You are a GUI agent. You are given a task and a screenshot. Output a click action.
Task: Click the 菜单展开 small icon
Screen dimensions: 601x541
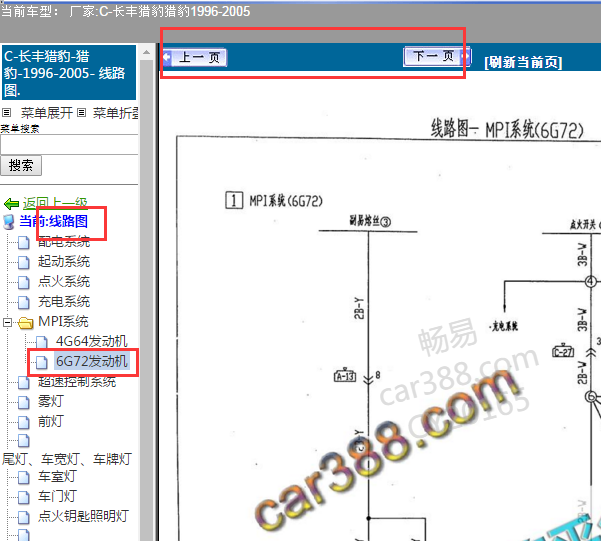pos(7,113)
